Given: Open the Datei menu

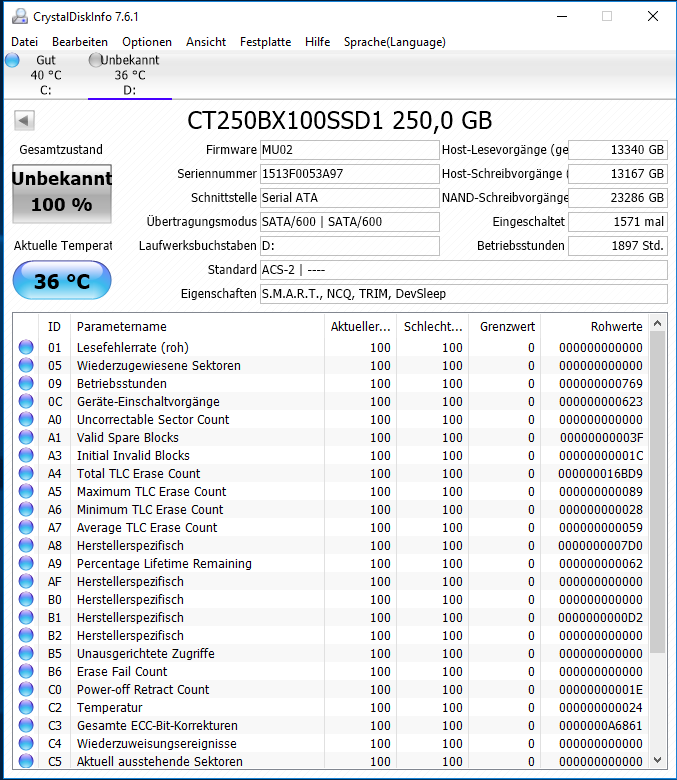Looking at the screenshot, I should click(x=24, y=42).
